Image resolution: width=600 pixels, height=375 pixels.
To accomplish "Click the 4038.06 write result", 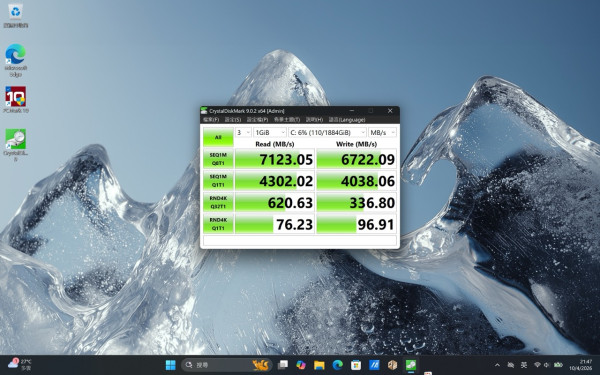I will (357, 181).
